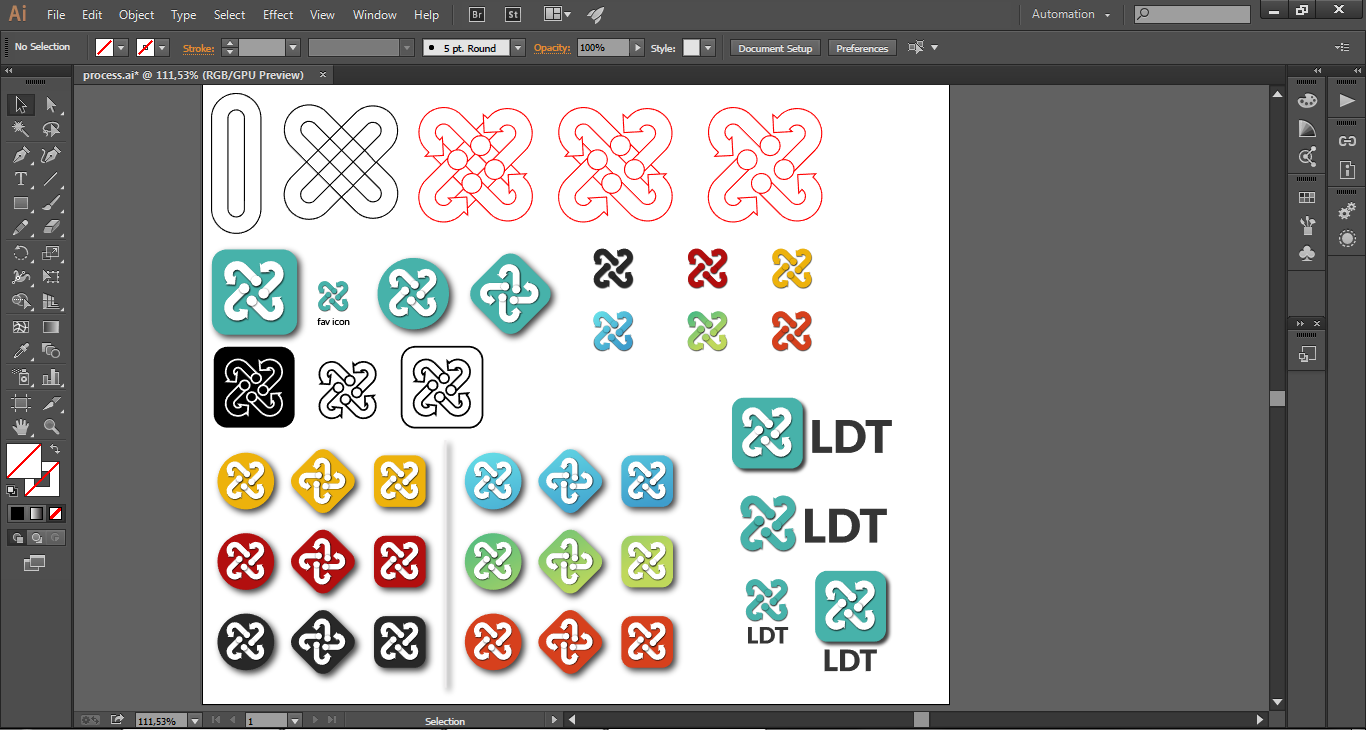1368x730 pixels.
Task: Activate the Type tool
Action: [x=21, y=180]
